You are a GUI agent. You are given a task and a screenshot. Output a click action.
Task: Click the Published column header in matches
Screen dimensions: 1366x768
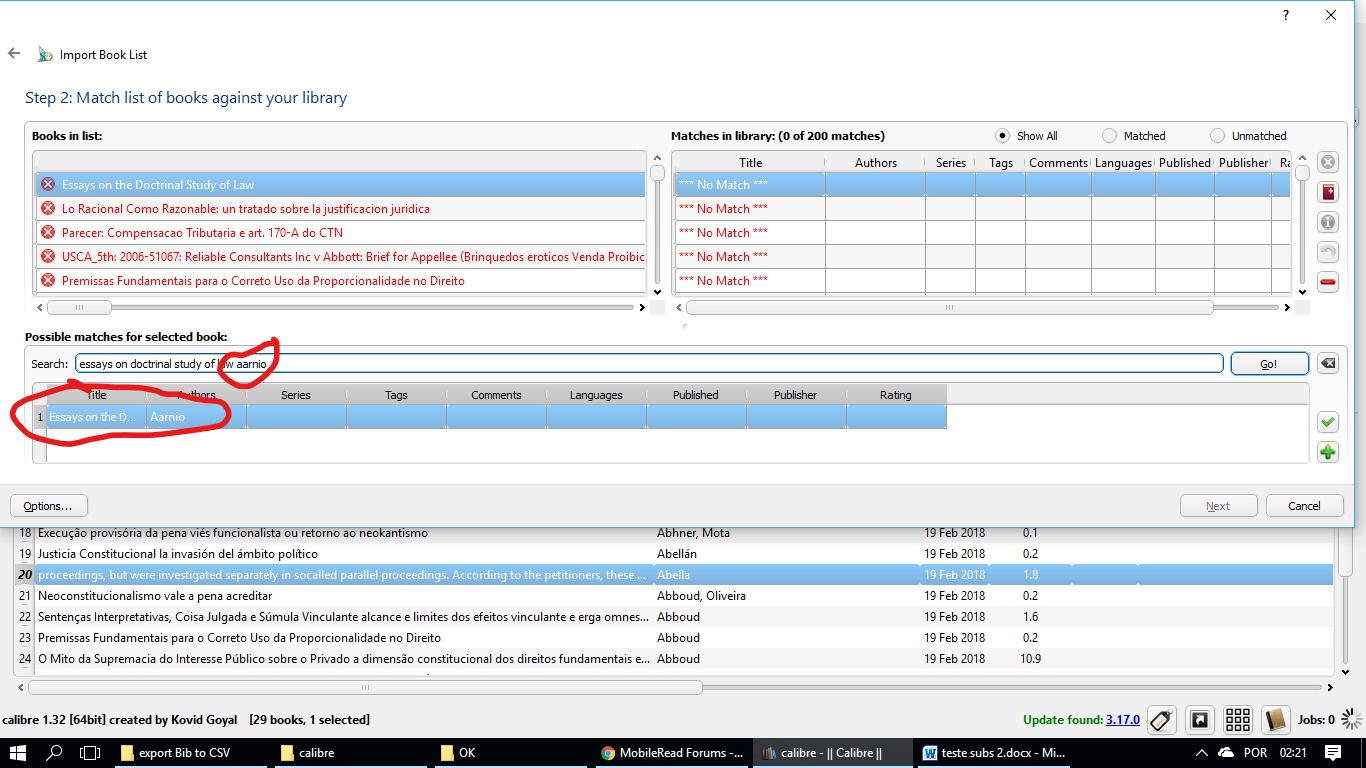[1184, 163]
